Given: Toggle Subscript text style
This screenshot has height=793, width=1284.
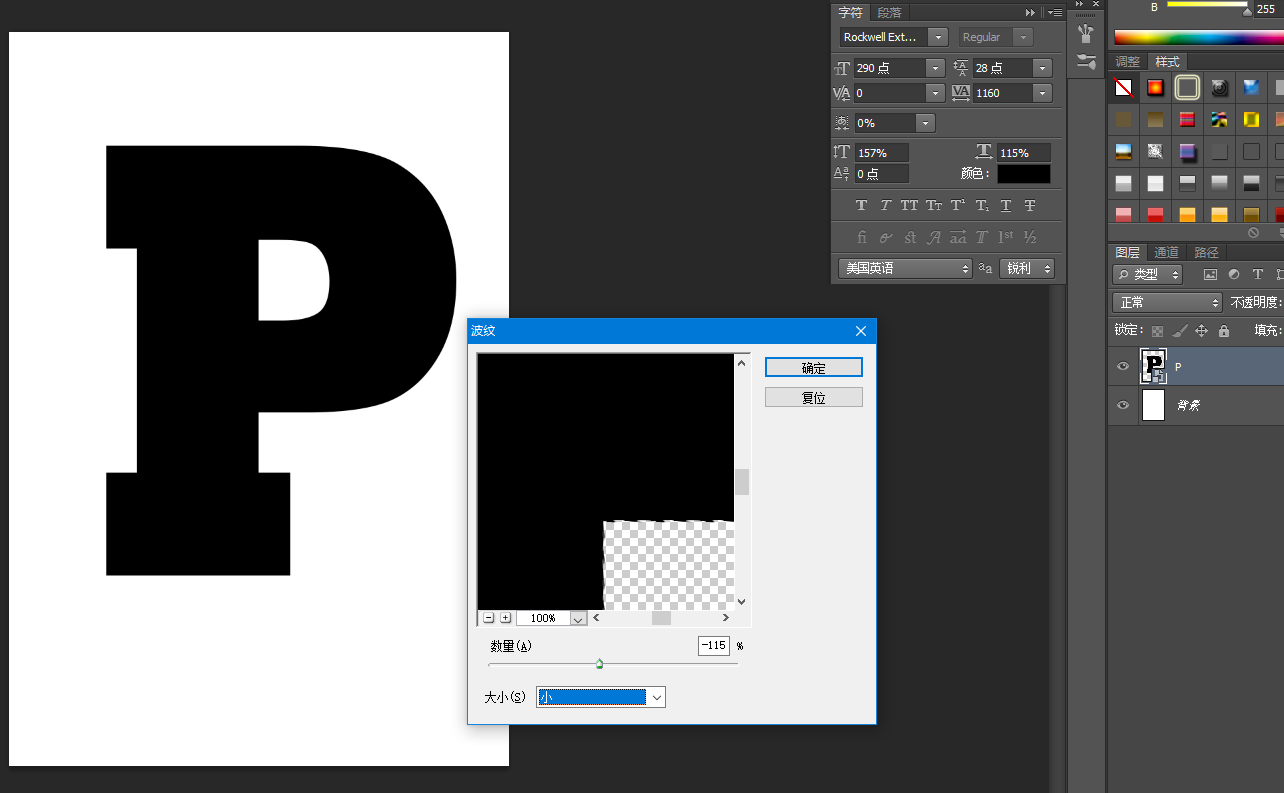Looking at the screenshot, I should [981, 205].
